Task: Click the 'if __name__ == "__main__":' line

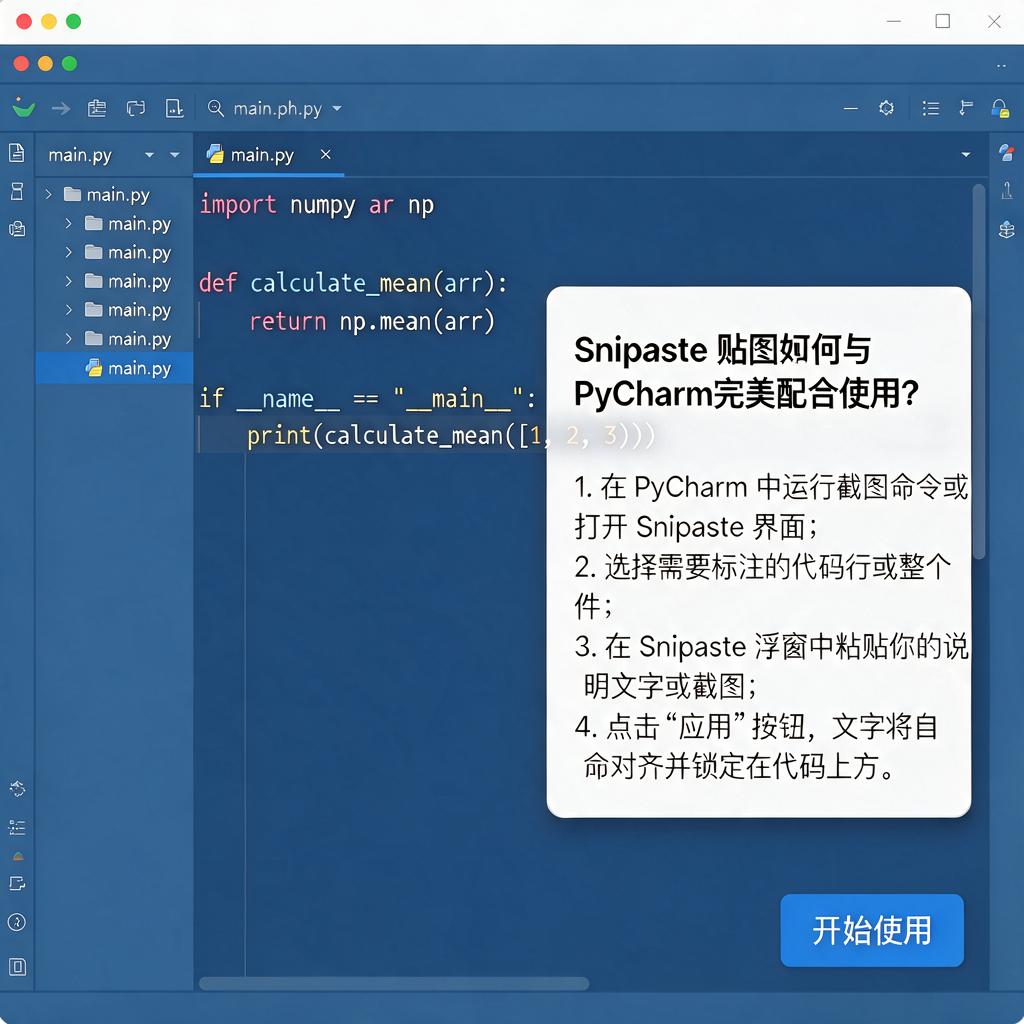Action: 367,398
